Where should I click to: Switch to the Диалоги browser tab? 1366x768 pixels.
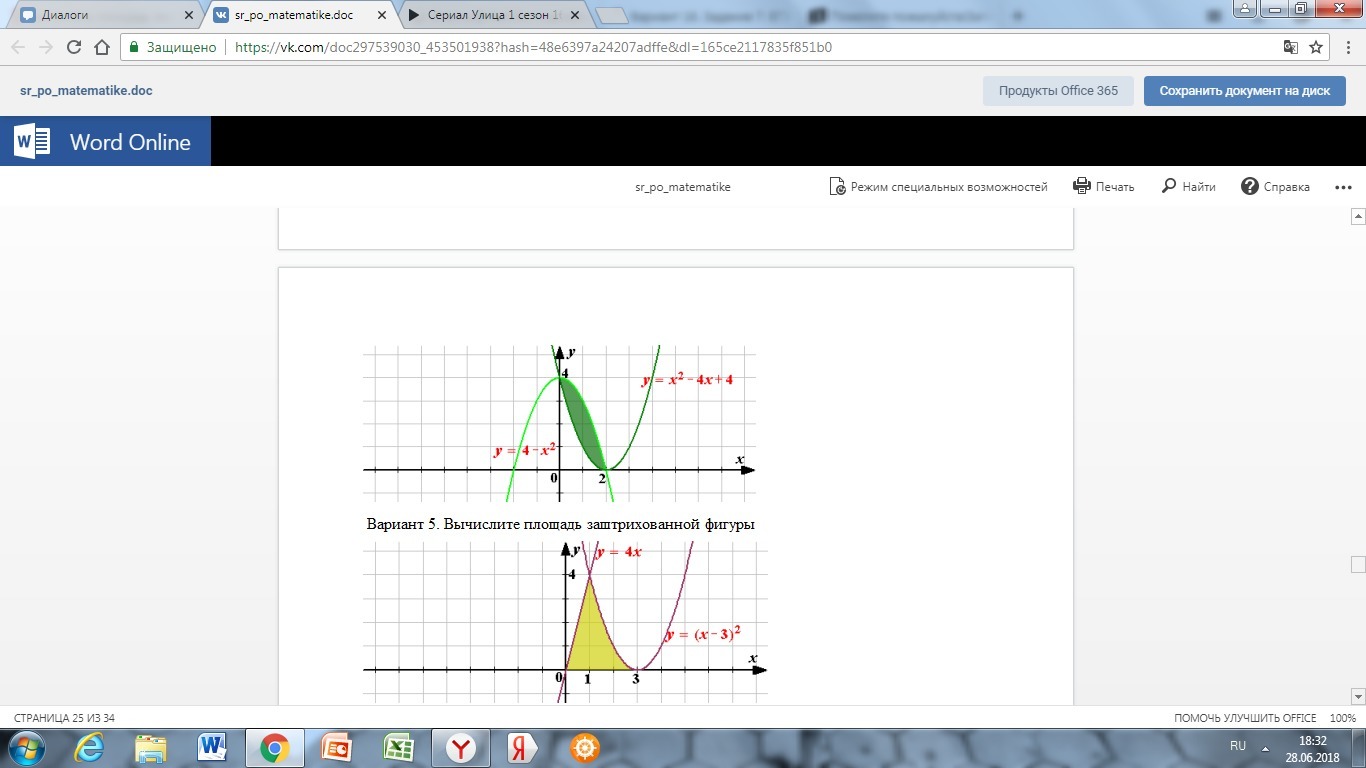pos(100,15)
